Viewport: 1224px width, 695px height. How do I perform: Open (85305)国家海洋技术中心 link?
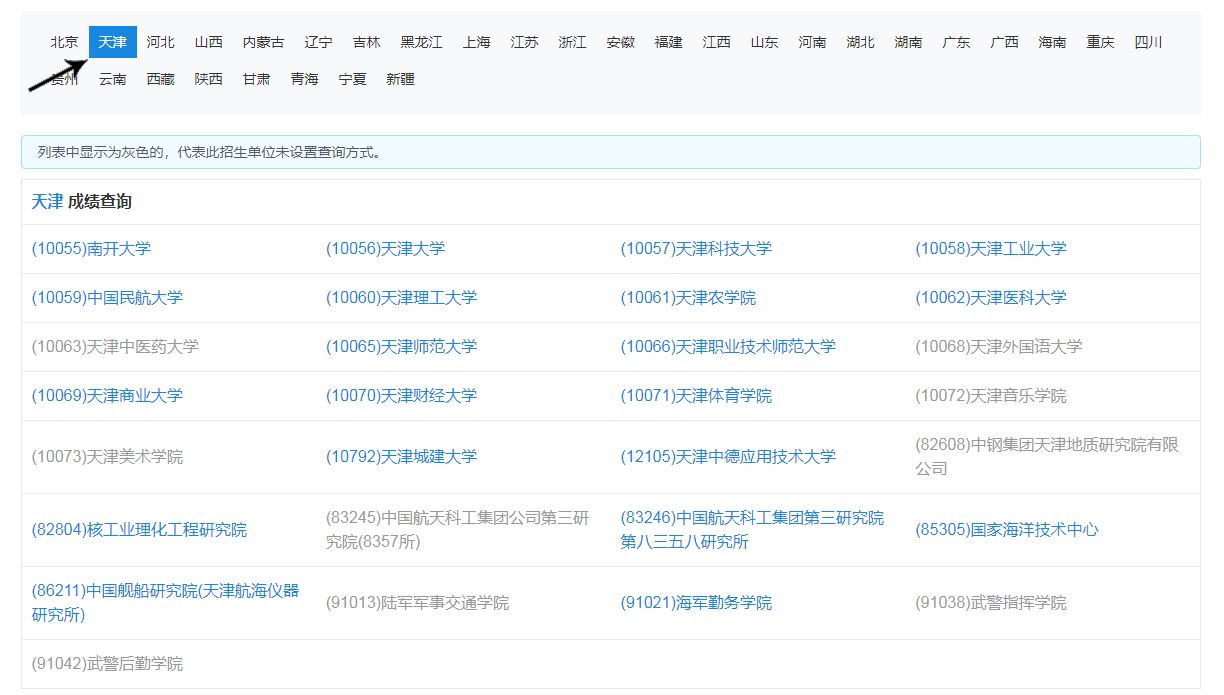pyautogui.click(x=1006, y=530)
